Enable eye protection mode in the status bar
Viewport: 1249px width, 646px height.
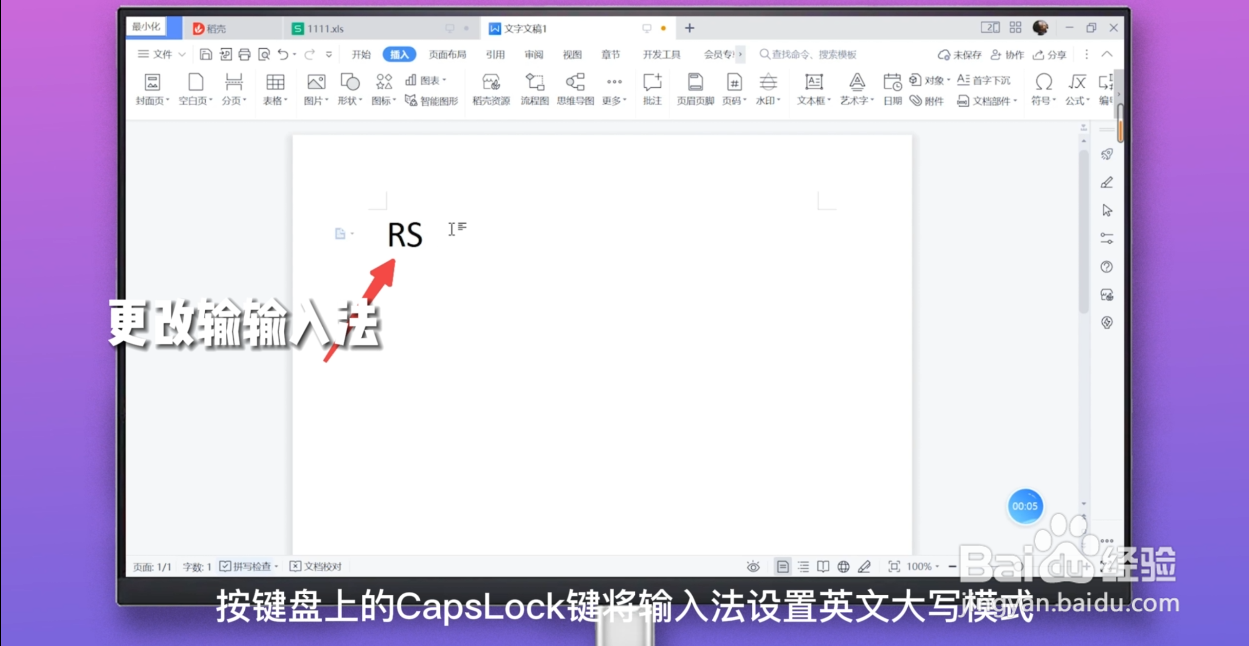754,565
